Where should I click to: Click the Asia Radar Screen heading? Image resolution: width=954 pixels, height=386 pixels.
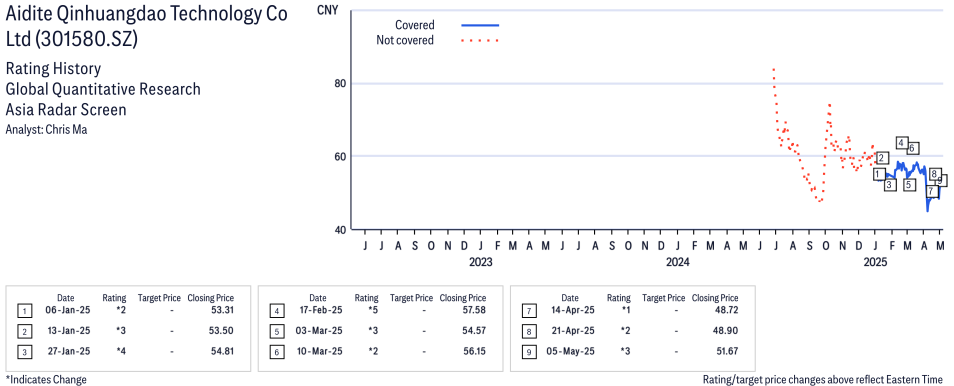coord(66,110)
